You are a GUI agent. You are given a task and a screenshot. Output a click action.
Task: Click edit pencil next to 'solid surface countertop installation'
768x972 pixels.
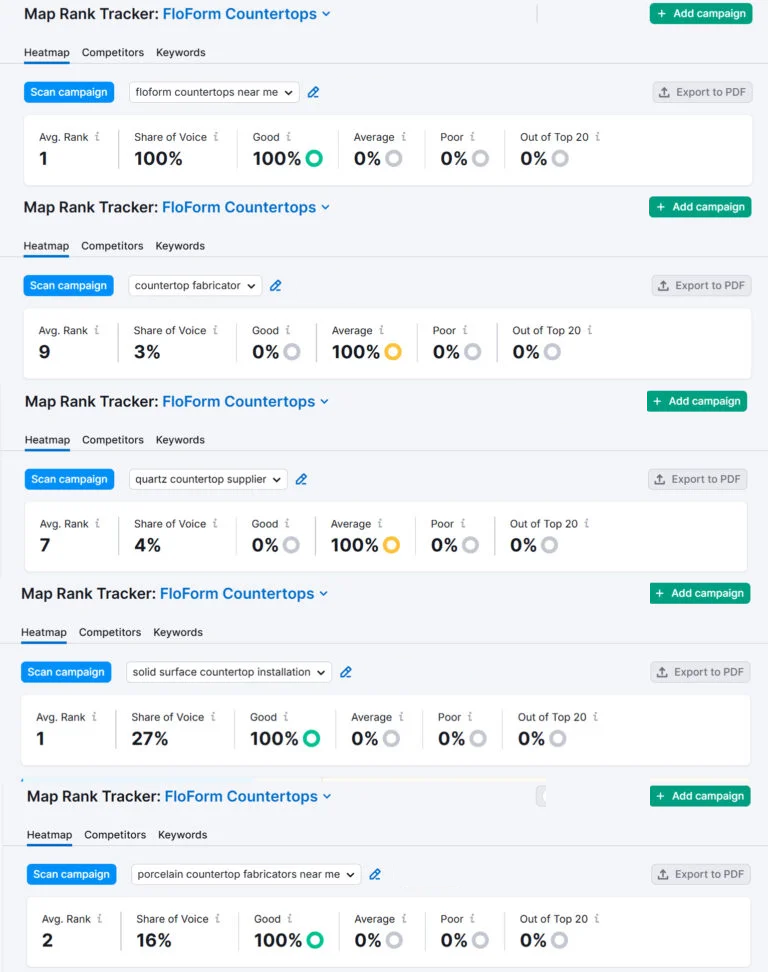coord(346,672)
